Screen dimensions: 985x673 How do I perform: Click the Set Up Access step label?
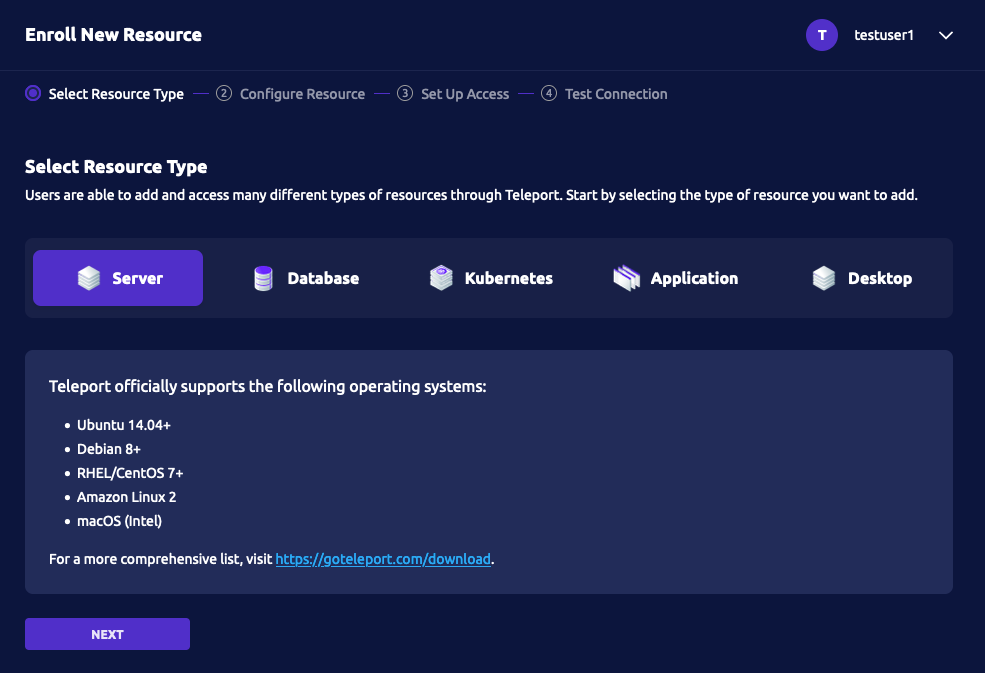465,94
